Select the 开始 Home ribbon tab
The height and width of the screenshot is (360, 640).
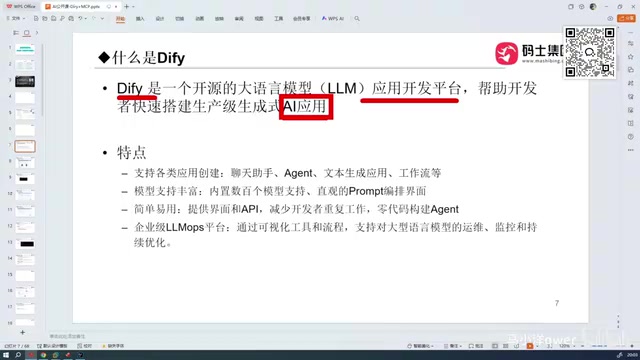(120, 19)
